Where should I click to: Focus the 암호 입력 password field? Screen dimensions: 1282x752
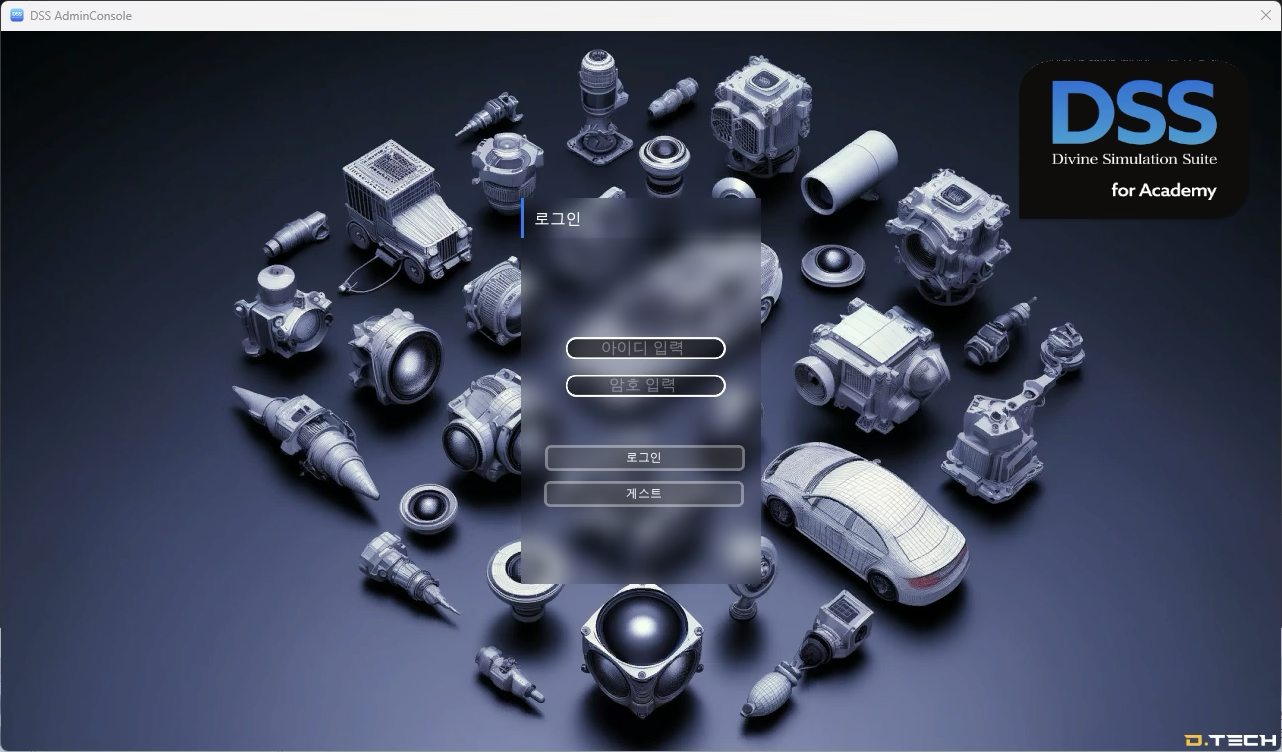click(x=645, y=386)
